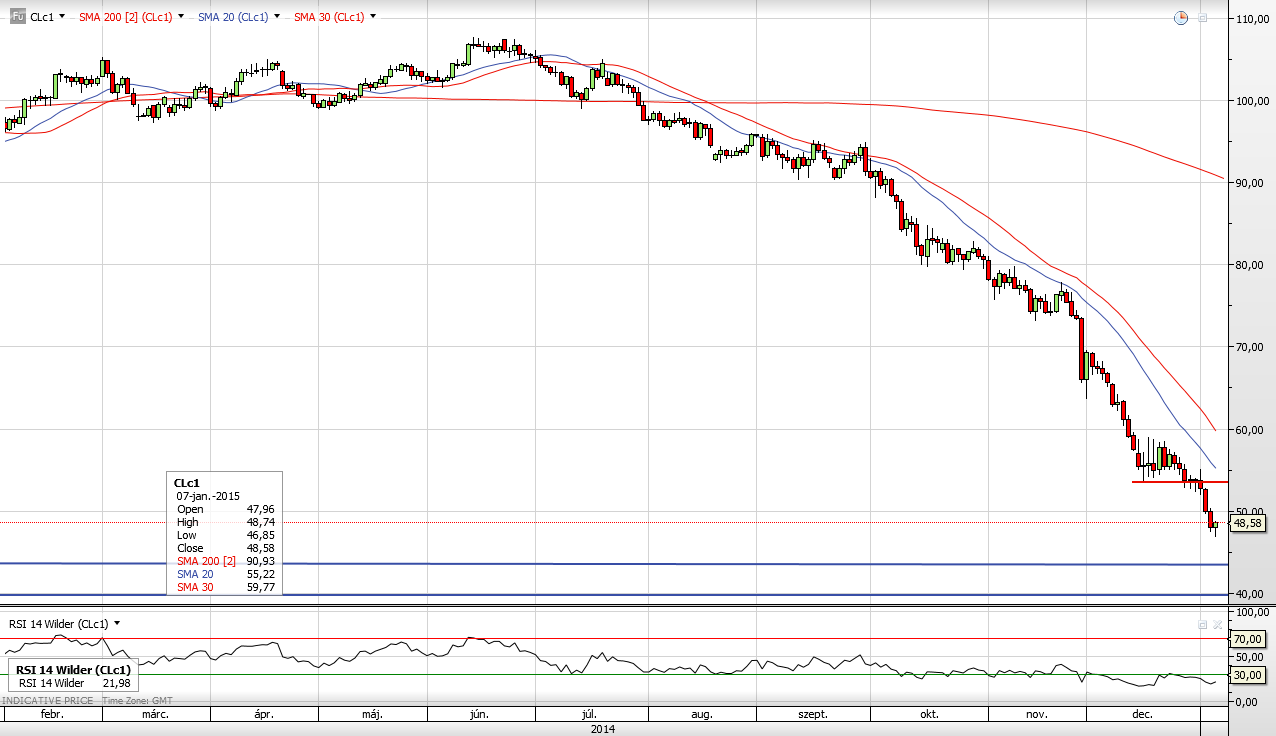The image size is (1276, 736).
Task: Click the SMA 200 [2] 90,93 value row
Action: point(225,561)
